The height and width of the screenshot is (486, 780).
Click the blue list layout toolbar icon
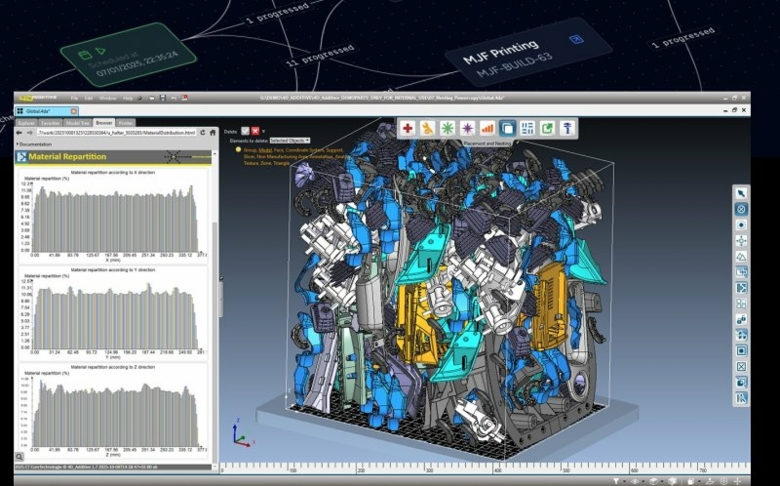pos(527,128)
